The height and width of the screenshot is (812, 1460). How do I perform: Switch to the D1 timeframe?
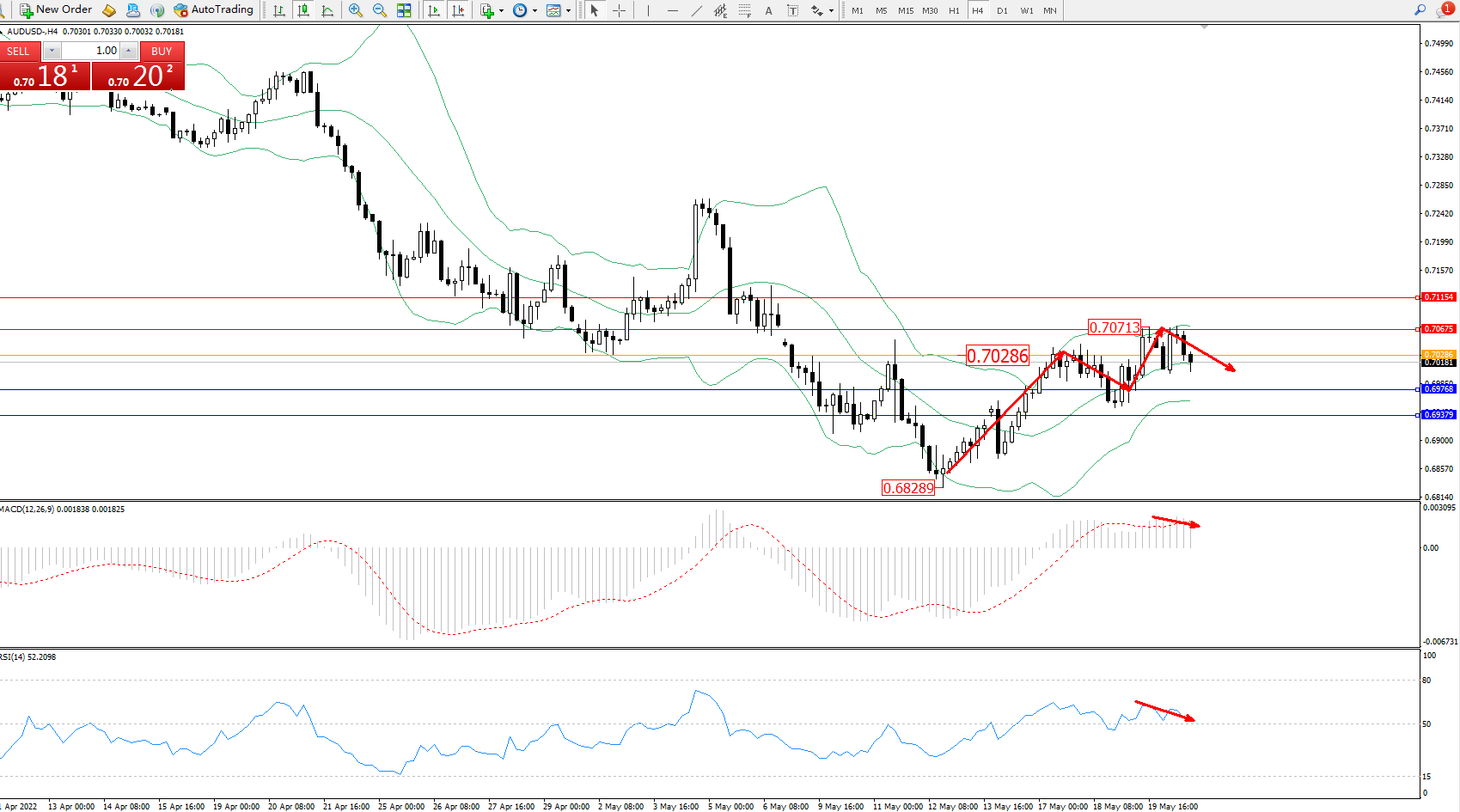1002,10
